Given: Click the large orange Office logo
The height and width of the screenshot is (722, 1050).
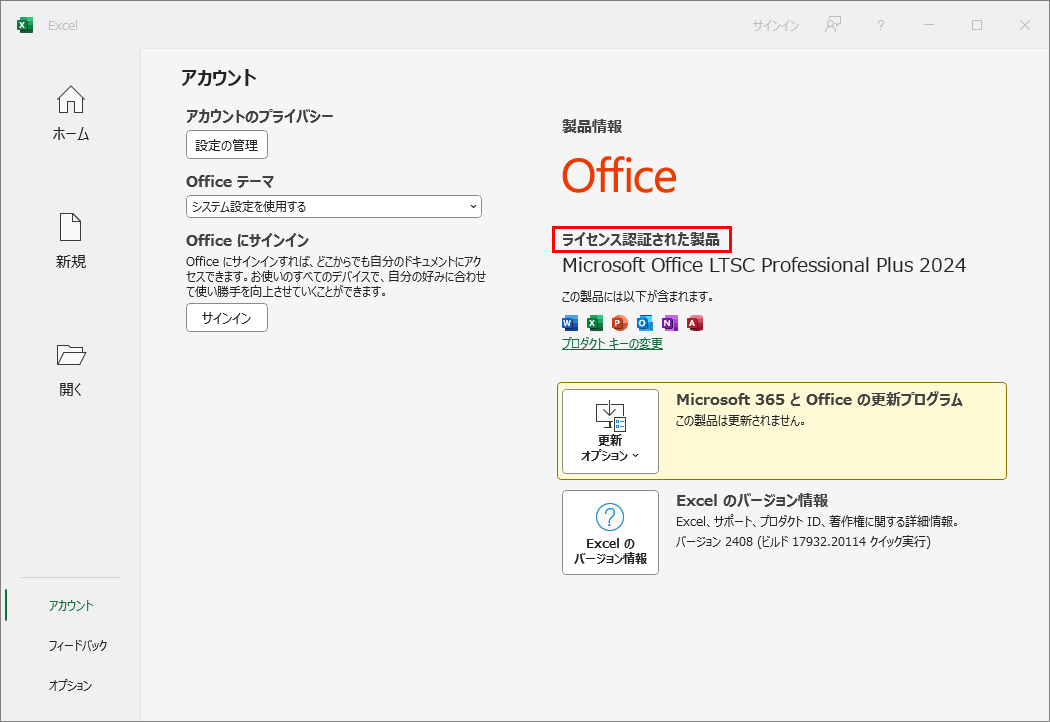Looking at the screenshot, I should click(619, 176).
